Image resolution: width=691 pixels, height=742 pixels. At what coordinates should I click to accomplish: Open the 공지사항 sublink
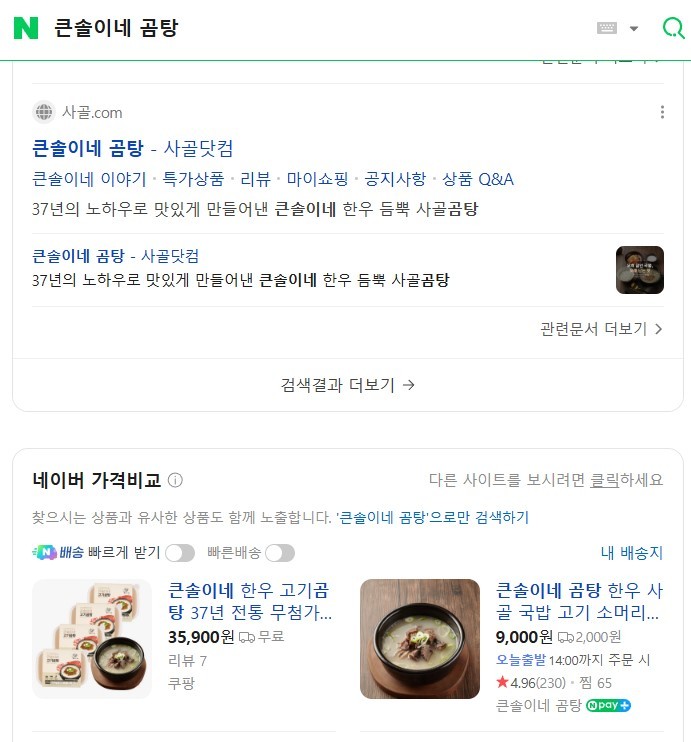pyautogui.click(x=395, y=179)
